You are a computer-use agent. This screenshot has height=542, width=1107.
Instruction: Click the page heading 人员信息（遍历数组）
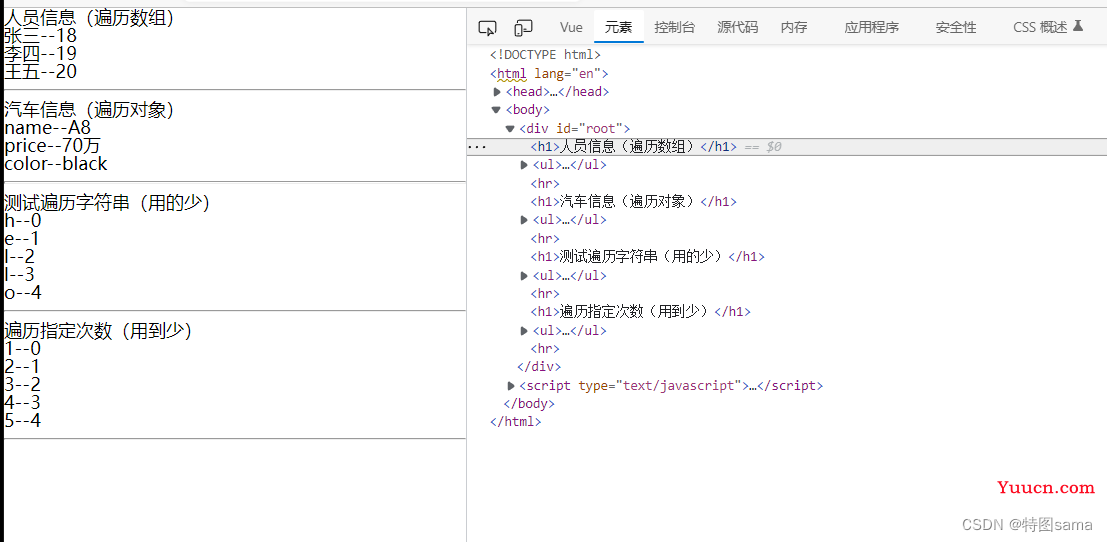pos(89,18)
